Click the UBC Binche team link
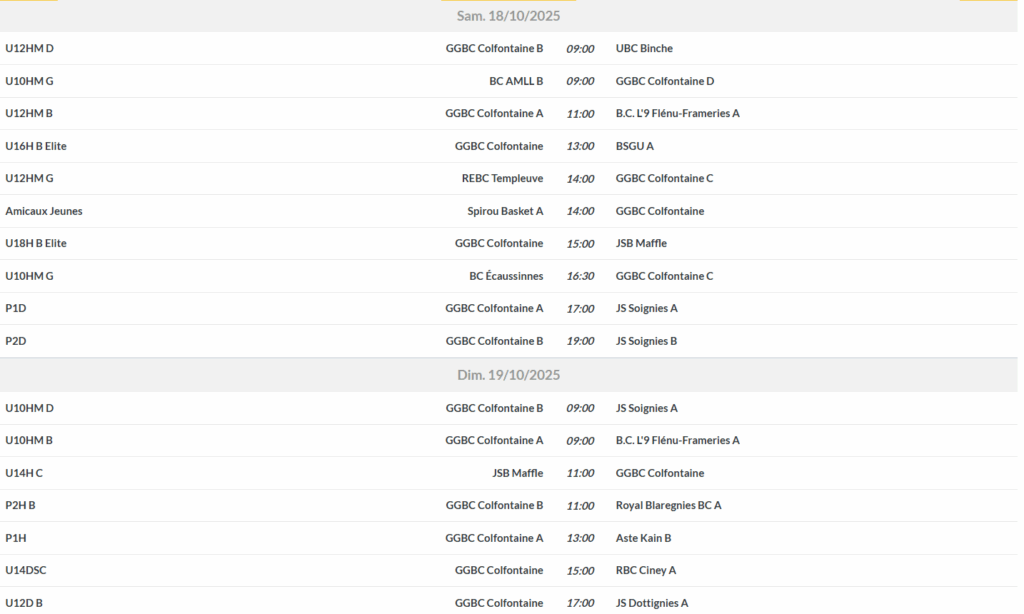 644,49
